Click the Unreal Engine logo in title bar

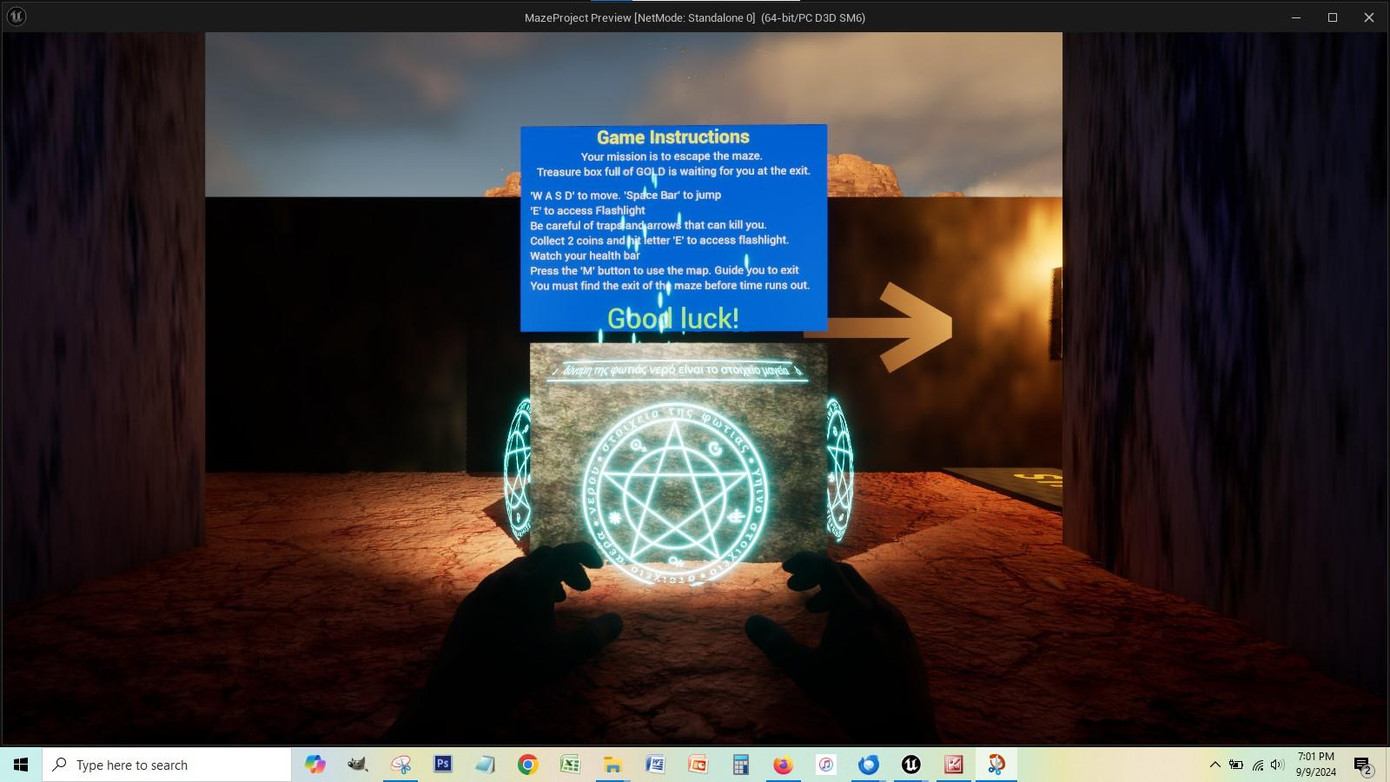click(16, 16)
